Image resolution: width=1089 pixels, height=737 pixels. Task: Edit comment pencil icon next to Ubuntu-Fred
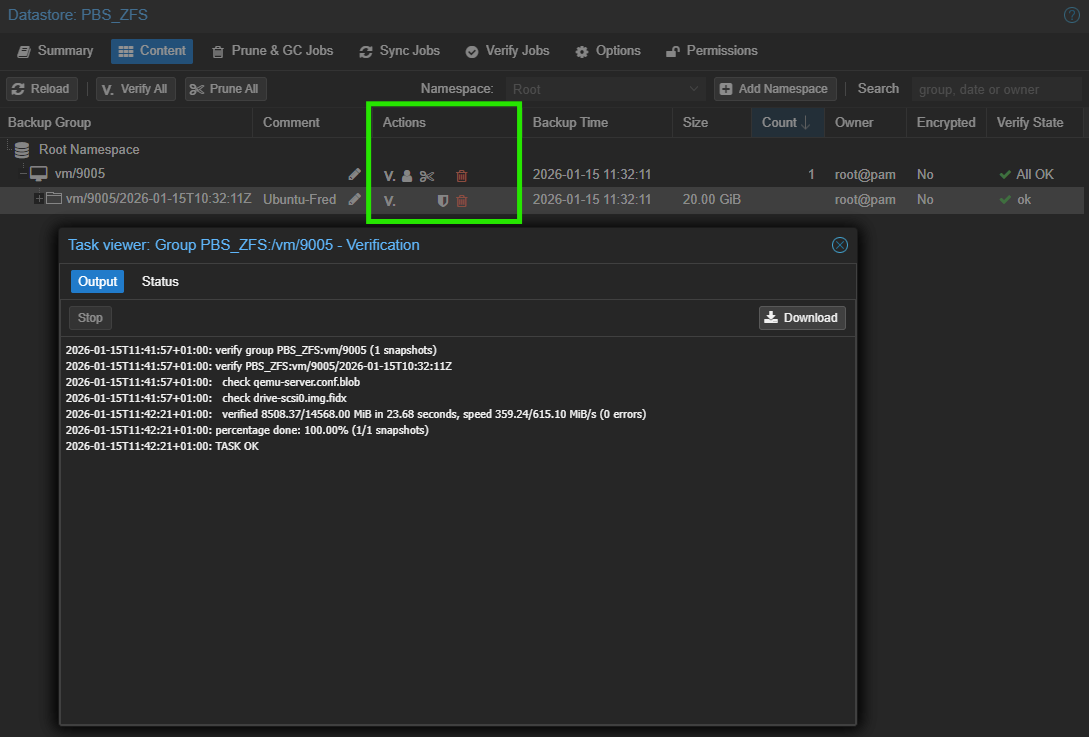pos(354,200)
